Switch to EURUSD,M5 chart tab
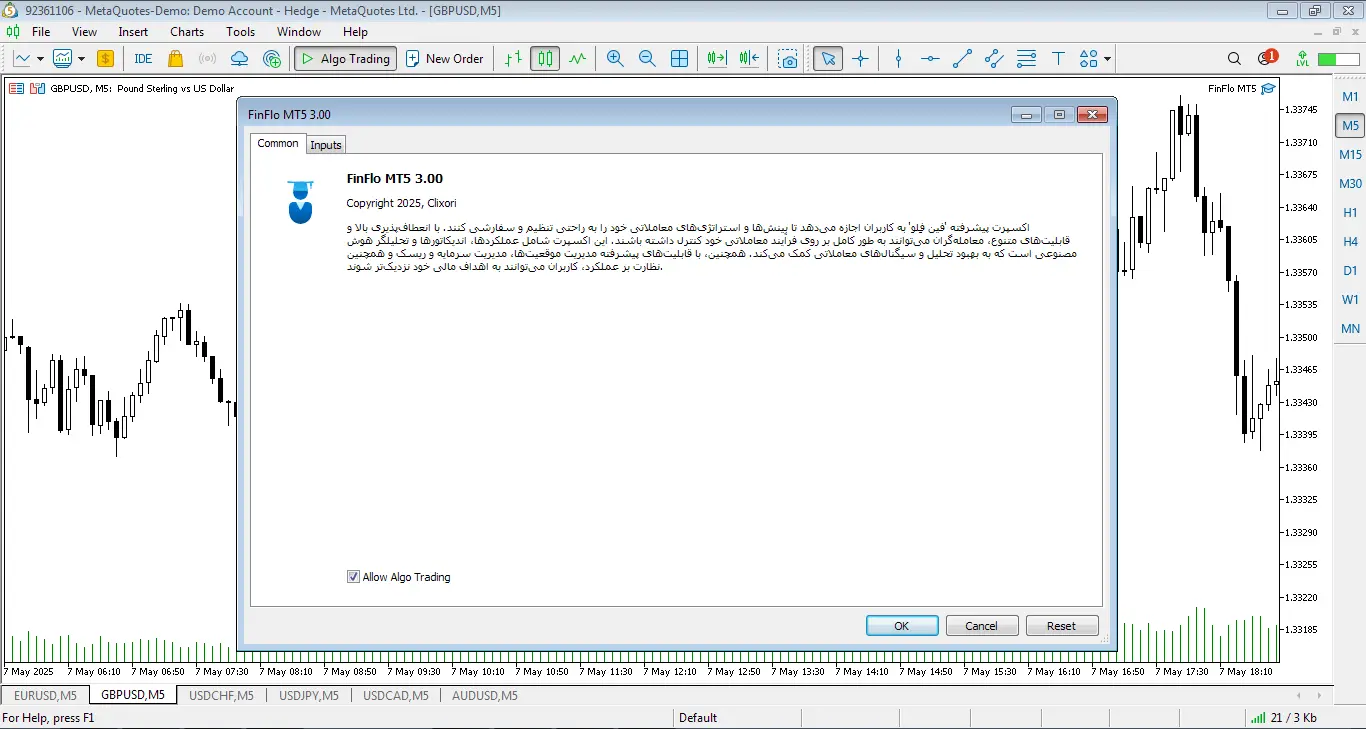1366x729 pixels. tap(45, 695)
